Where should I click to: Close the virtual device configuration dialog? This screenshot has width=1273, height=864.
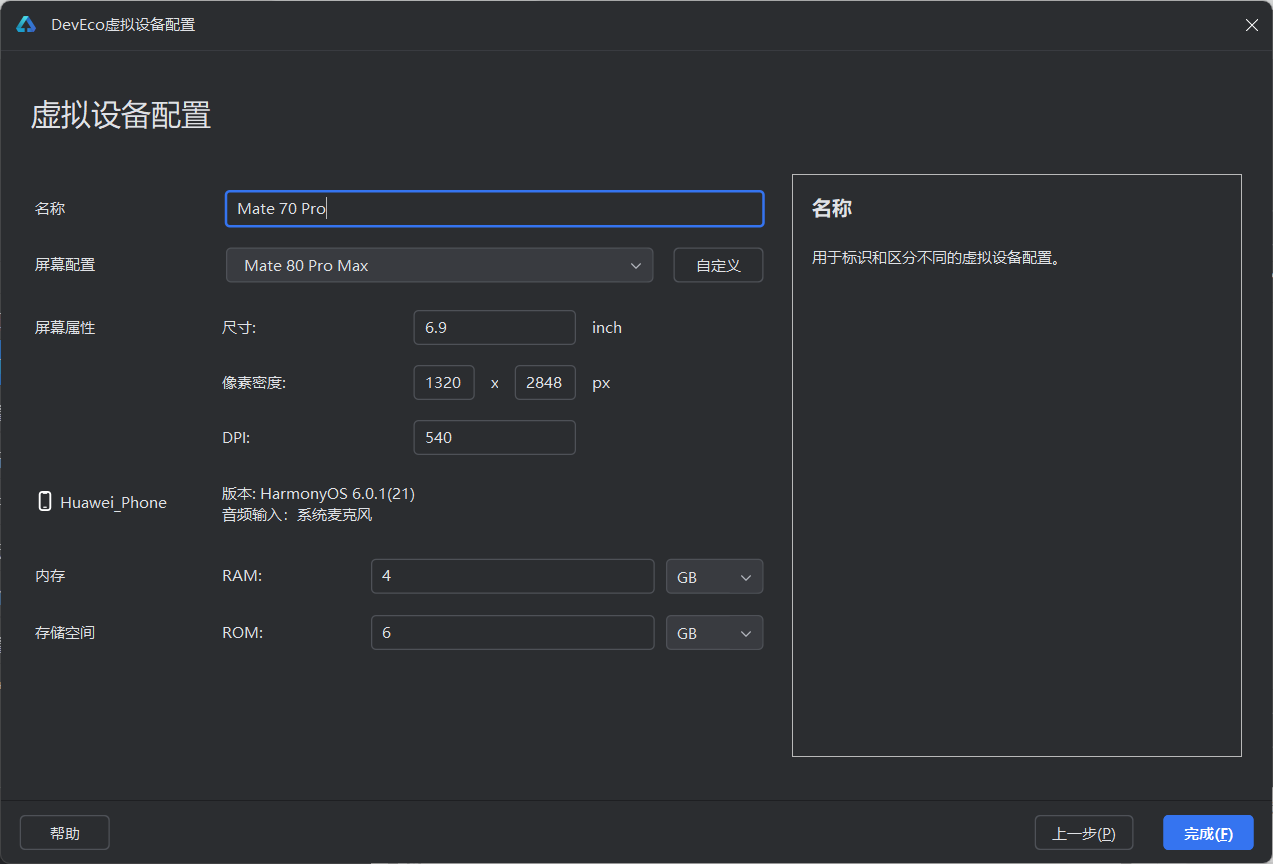pos(1251,25)
